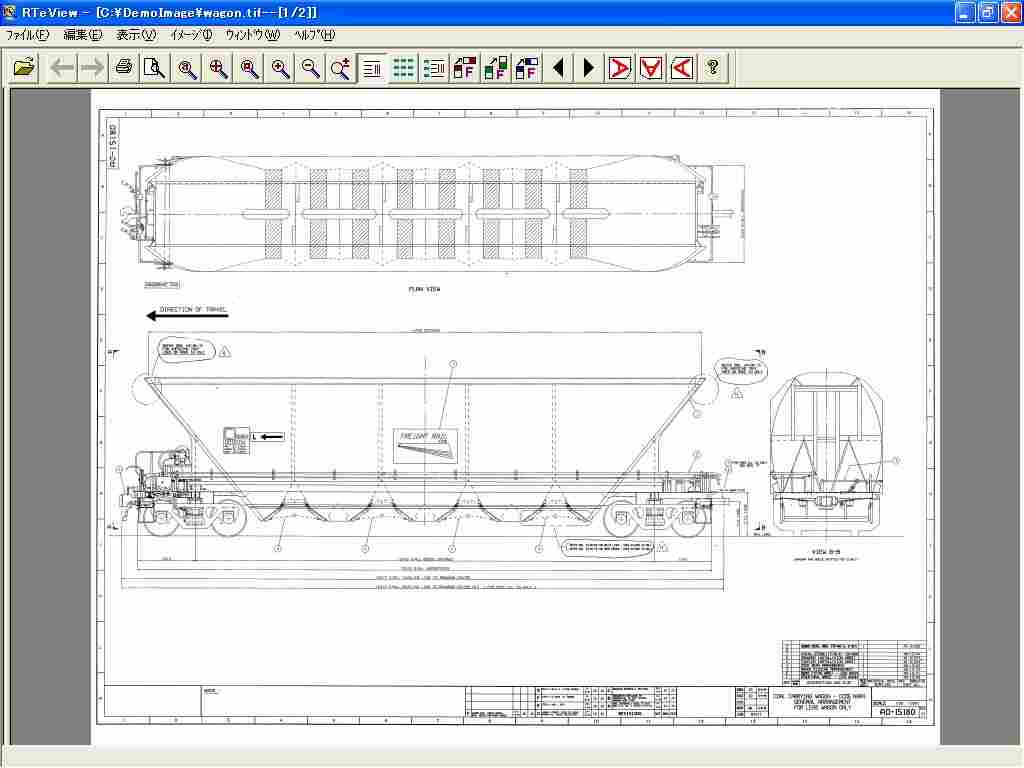Go back with the left gray arrow
Image resolution: width=1024 pixels, height=768 pixels.
click(62, 67)
